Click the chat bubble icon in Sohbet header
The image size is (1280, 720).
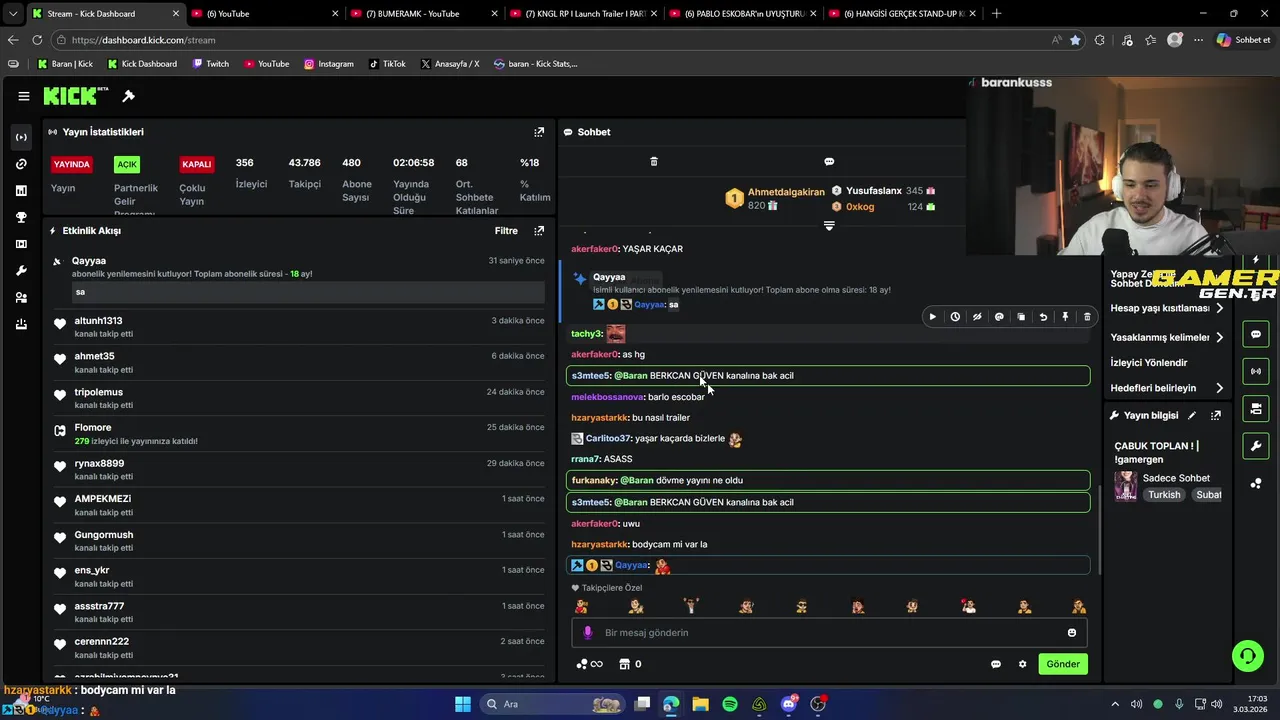tap(829, 161)
